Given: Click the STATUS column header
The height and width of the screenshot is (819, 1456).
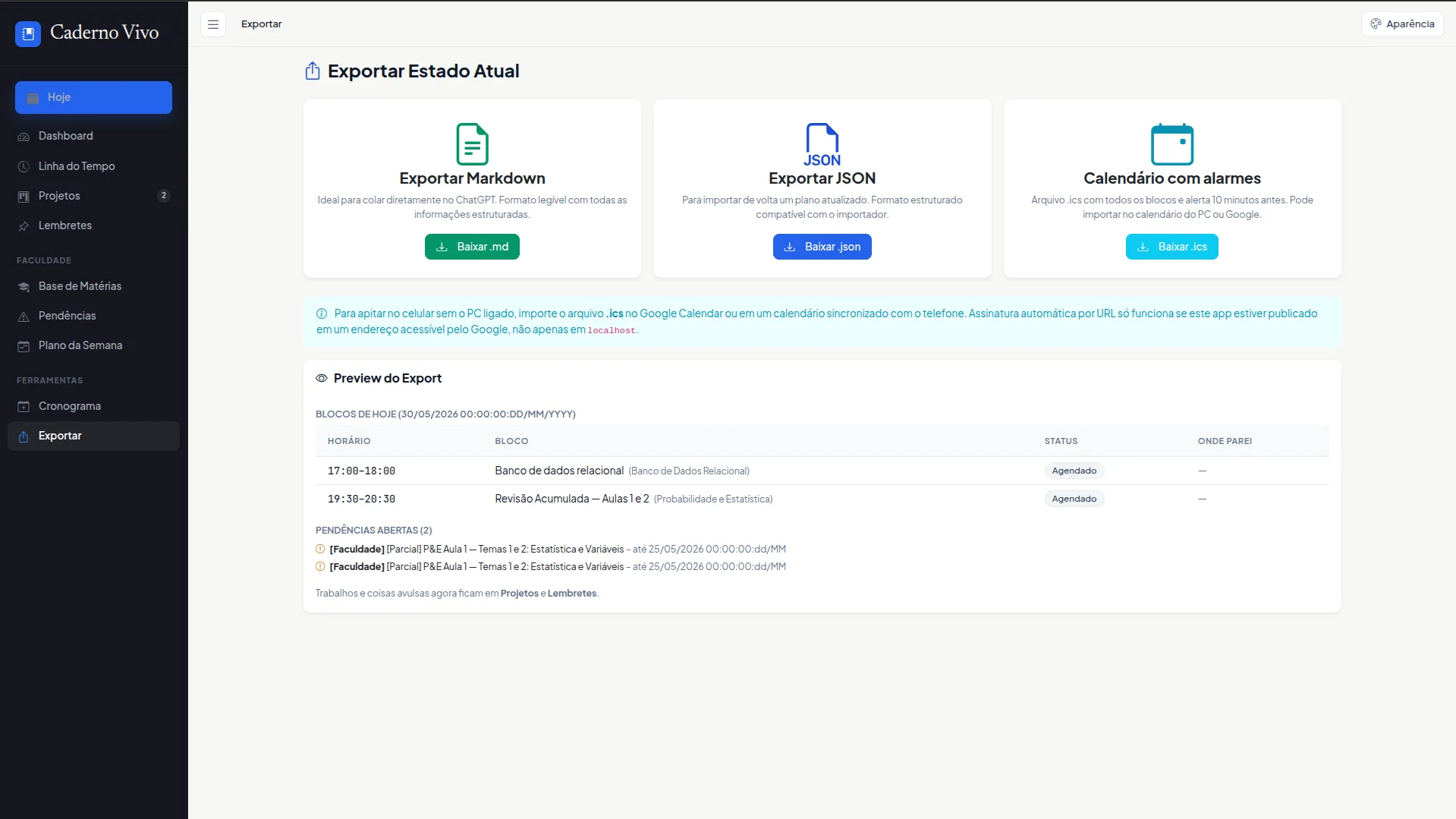Looking at the screenshot, I should [1061, 441].
